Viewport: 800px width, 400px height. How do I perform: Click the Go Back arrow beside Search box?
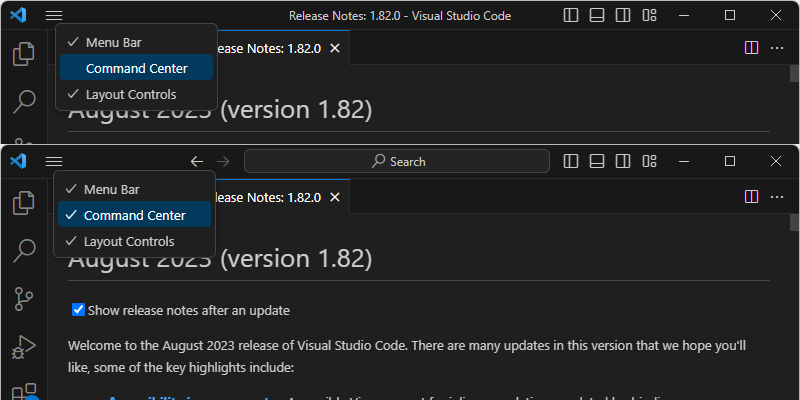pyautogui.click(x=197, y=161)
